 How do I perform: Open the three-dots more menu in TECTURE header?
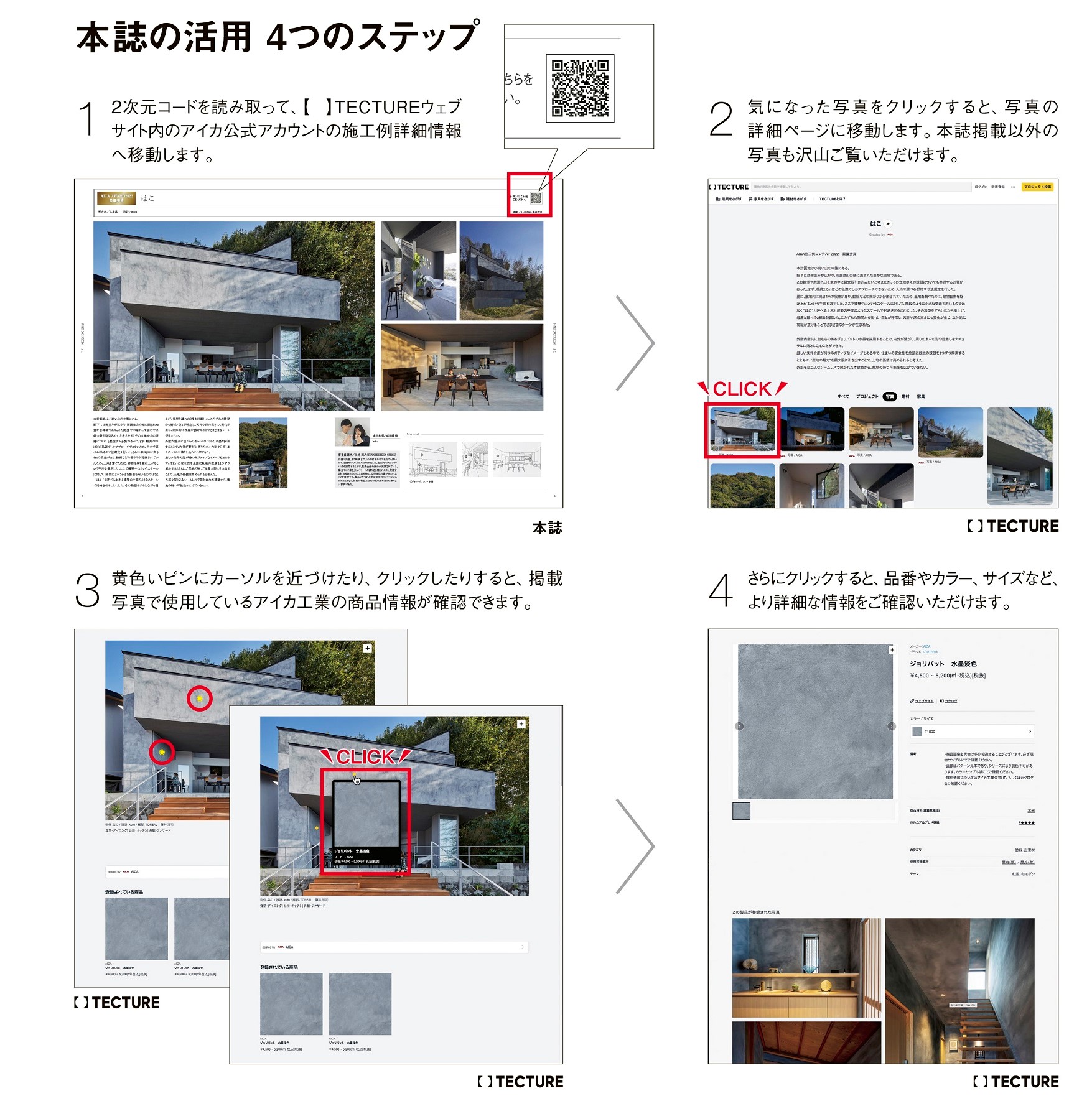coord(1013,187)
